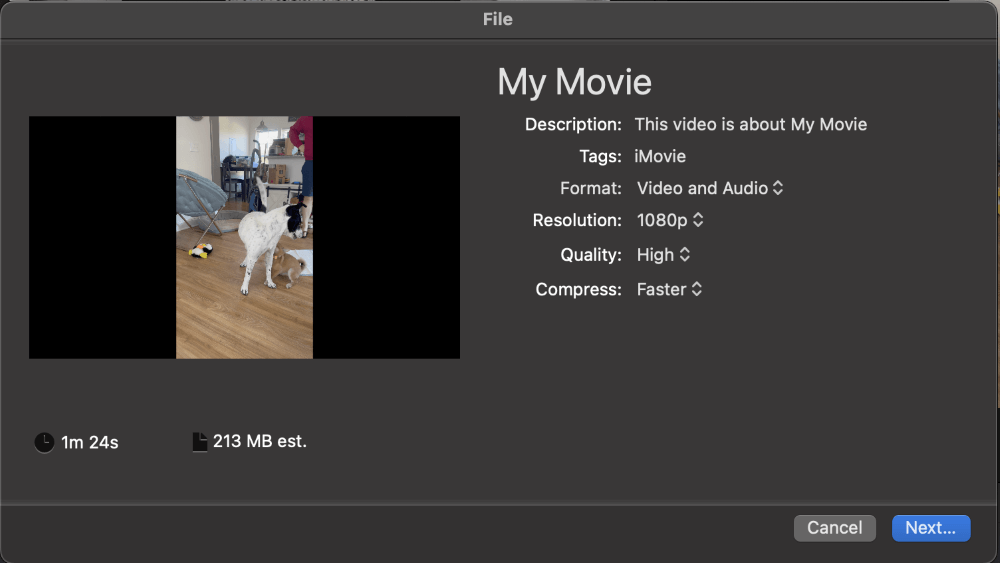Click the Resolution: label
Image resolution: width=1000 pixels, height=563 pixels.
(577, 220)
